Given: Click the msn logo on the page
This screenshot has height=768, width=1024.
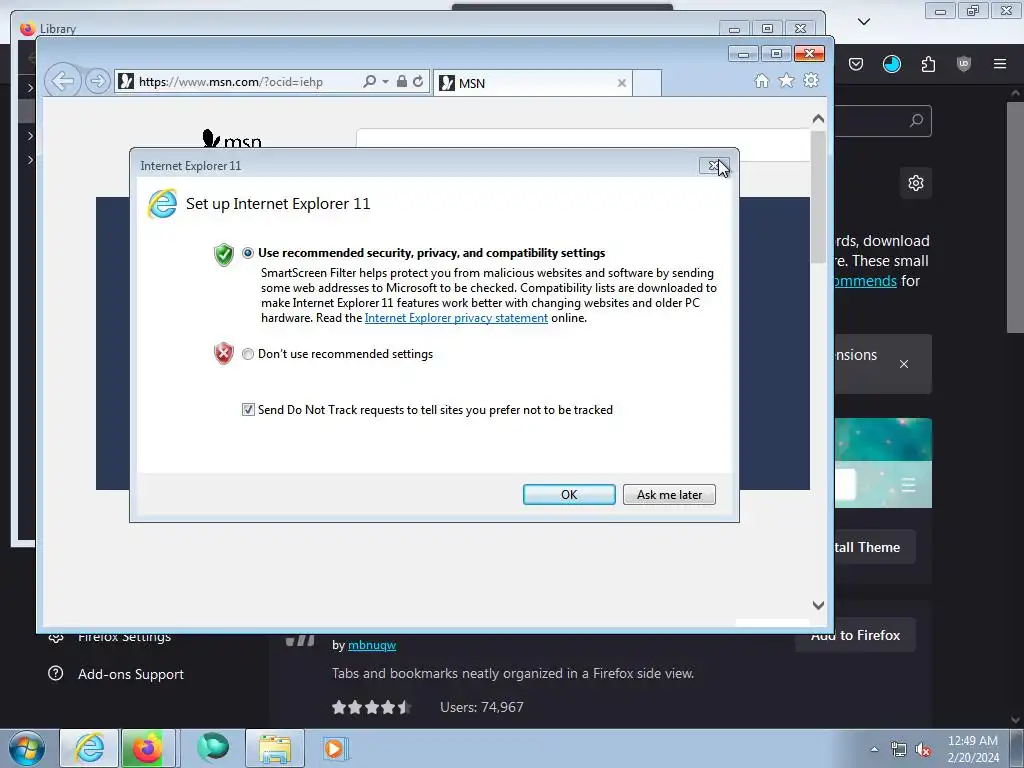Looking at the screenshot, I should 232,139.
